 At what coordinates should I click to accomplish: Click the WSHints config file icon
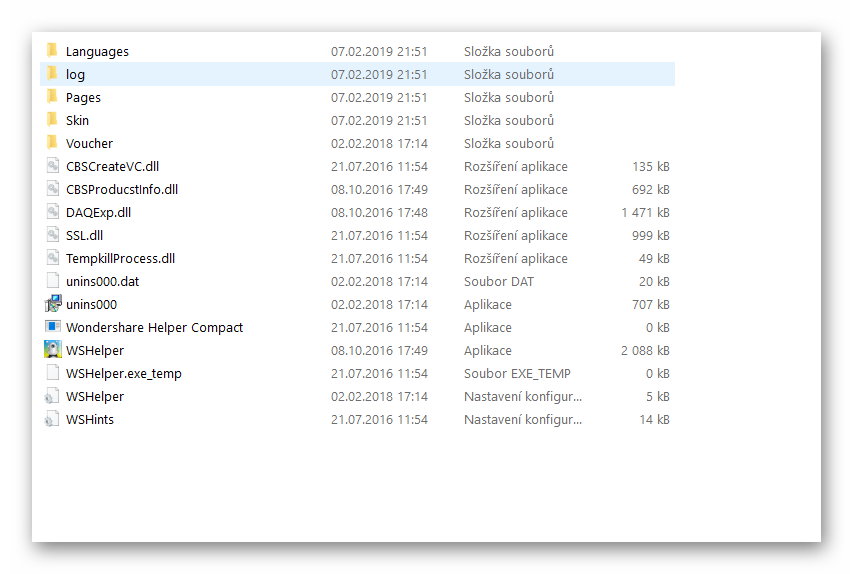tap(52, 419)
